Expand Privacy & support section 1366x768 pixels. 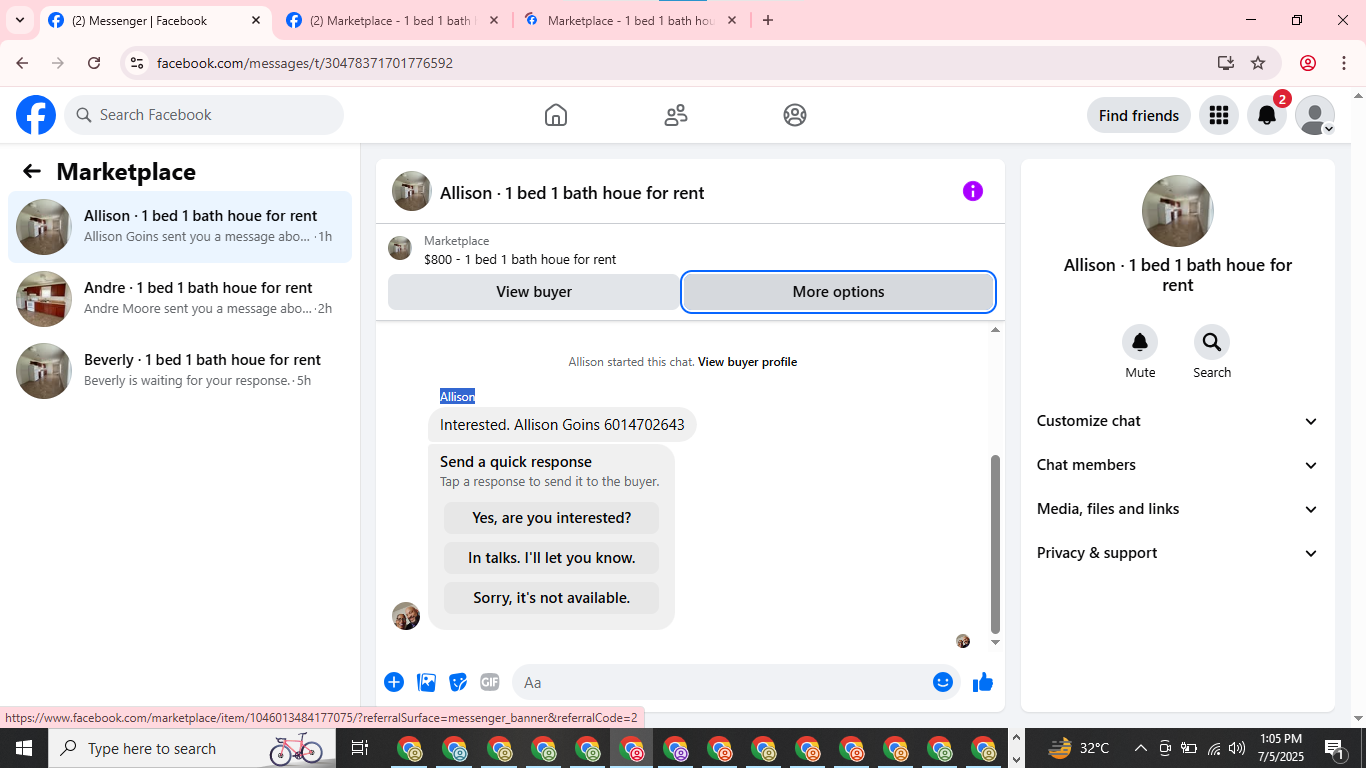click(1177, 553)
